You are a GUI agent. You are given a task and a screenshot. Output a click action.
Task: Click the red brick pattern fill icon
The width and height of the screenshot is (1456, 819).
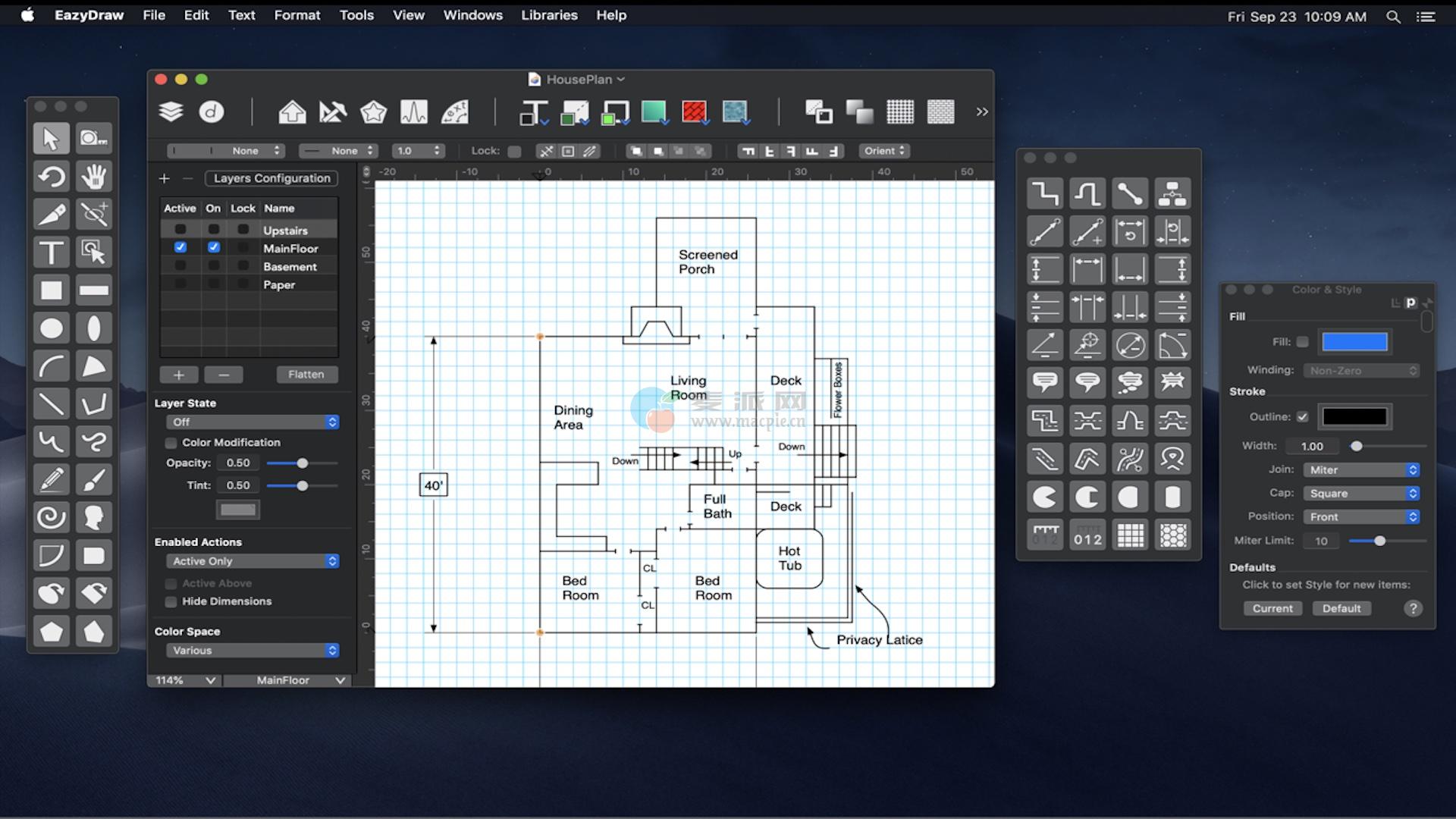point(694,111)
